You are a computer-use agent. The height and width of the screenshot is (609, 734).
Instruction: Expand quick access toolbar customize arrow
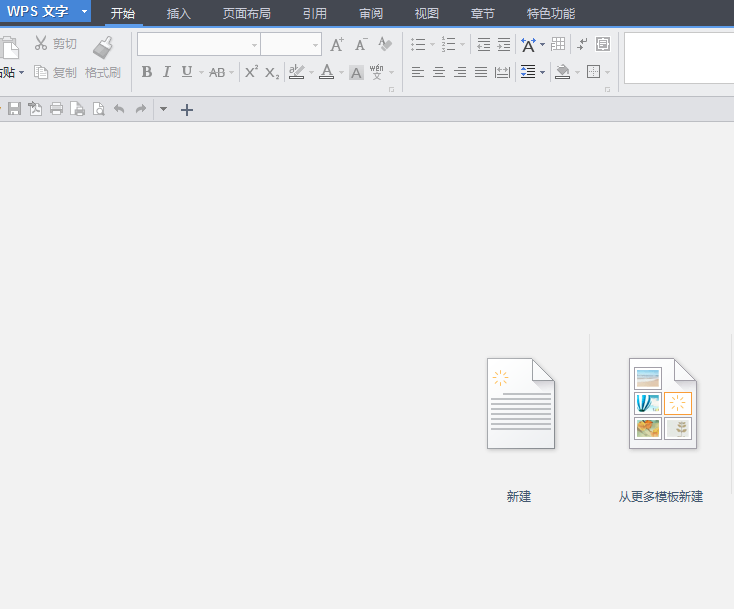163,109
